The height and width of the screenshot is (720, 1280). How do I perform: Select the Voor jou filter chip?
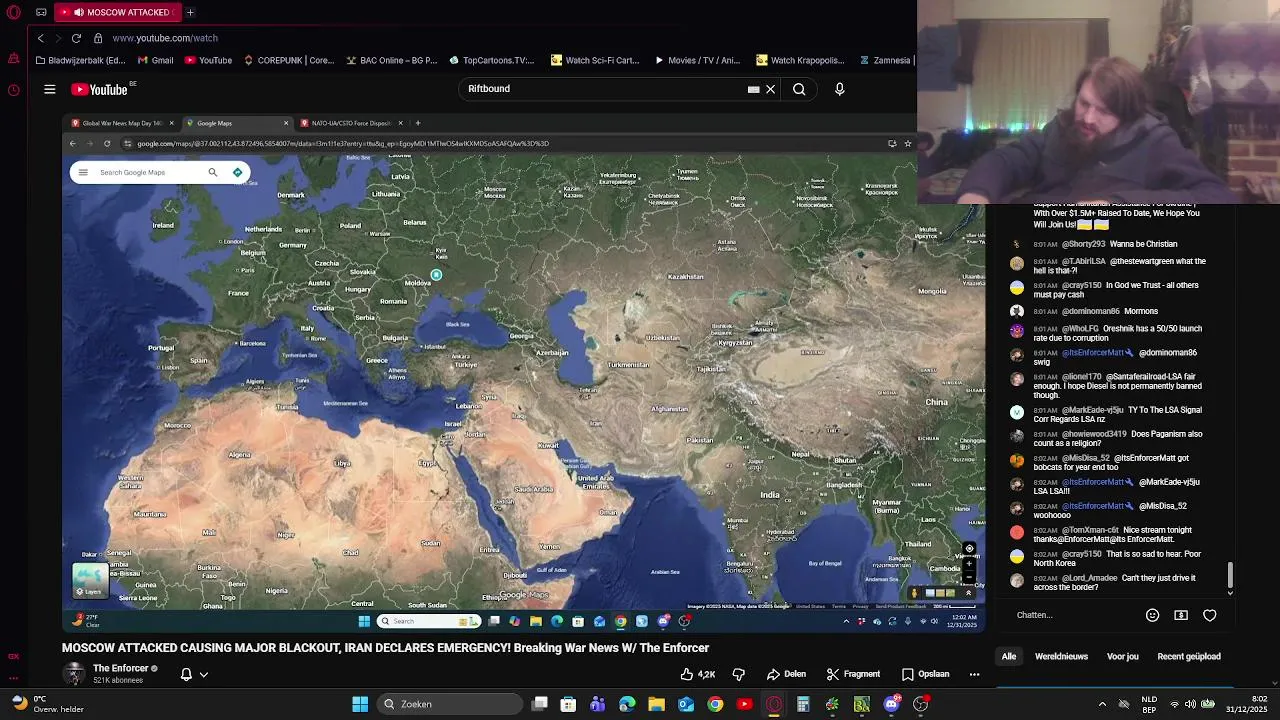tap(1123, 656)
